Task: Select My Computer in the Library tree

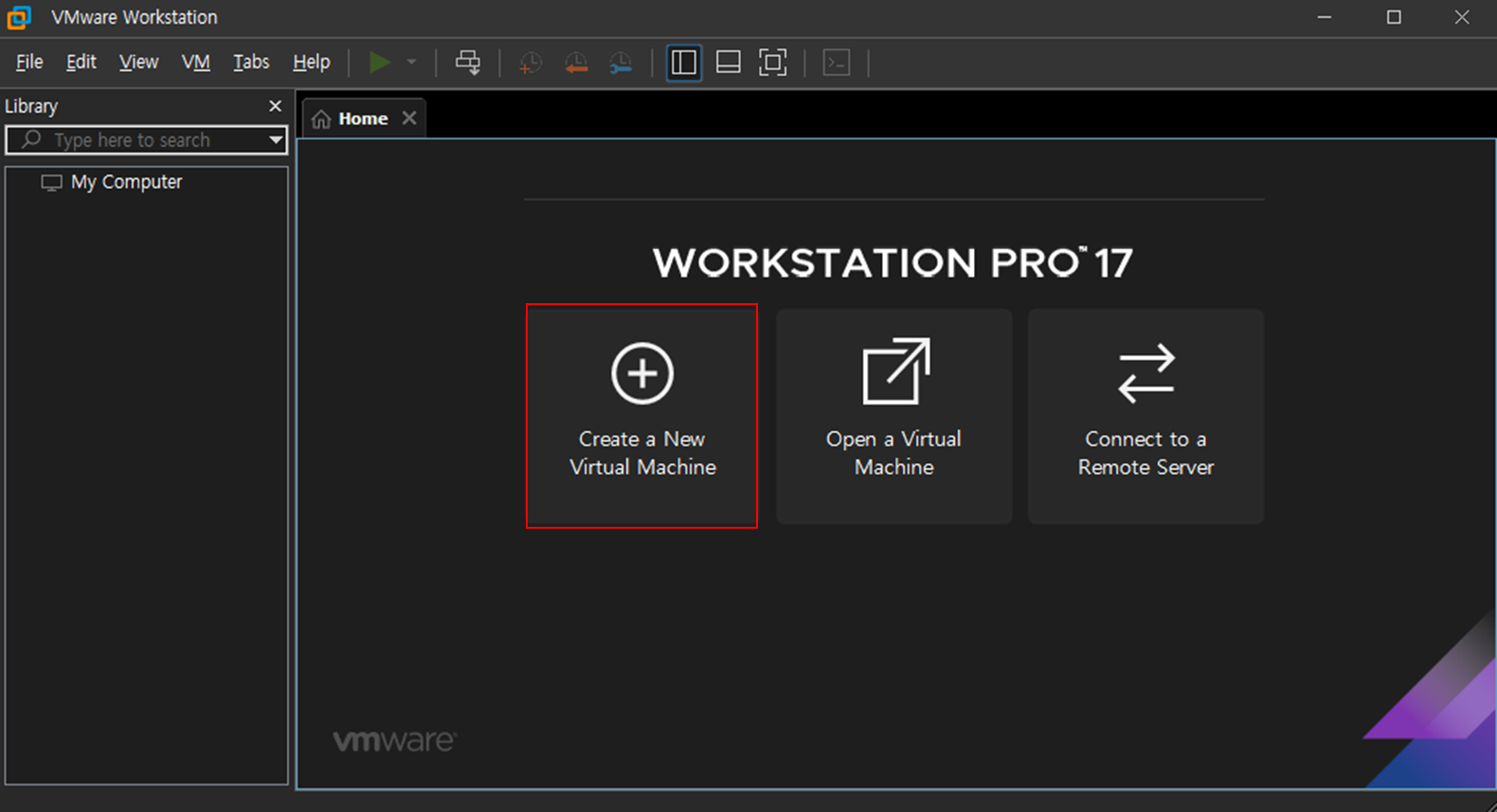Action: (x=112, y=182)
